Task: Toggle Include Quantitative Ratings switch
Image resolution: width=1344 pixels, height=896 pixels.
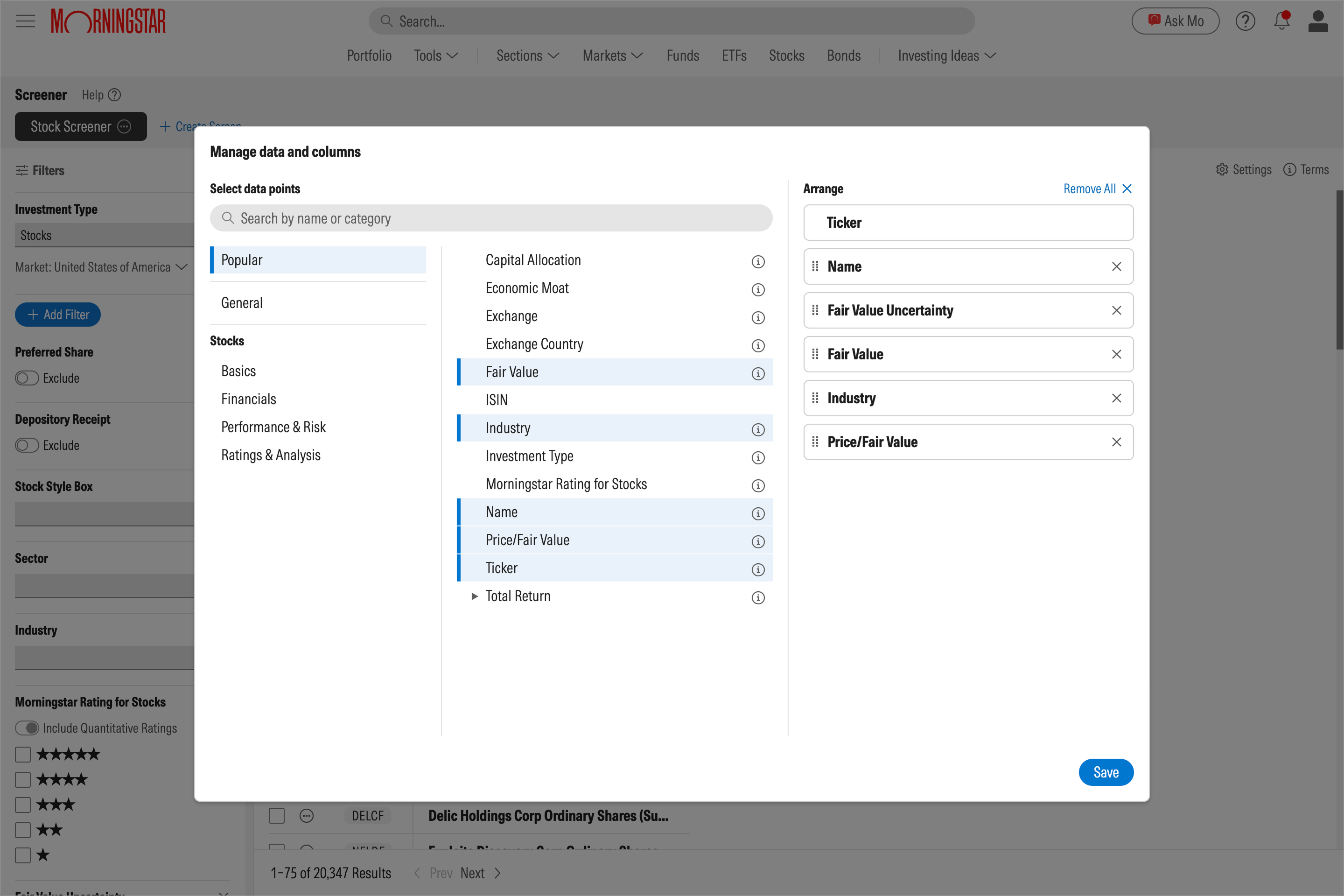Action: coord(27,728)
